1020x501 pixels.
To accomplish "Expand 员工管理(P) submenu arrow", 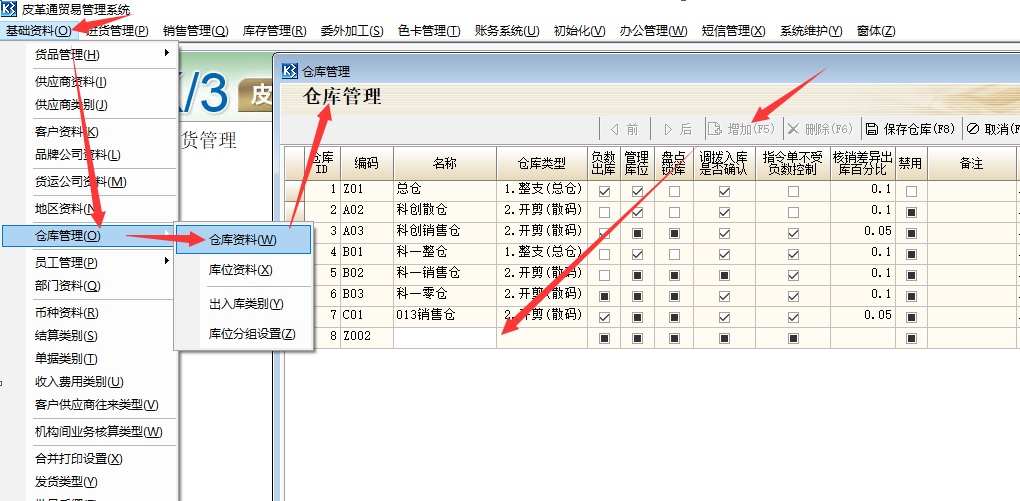I will coord(167,261).
